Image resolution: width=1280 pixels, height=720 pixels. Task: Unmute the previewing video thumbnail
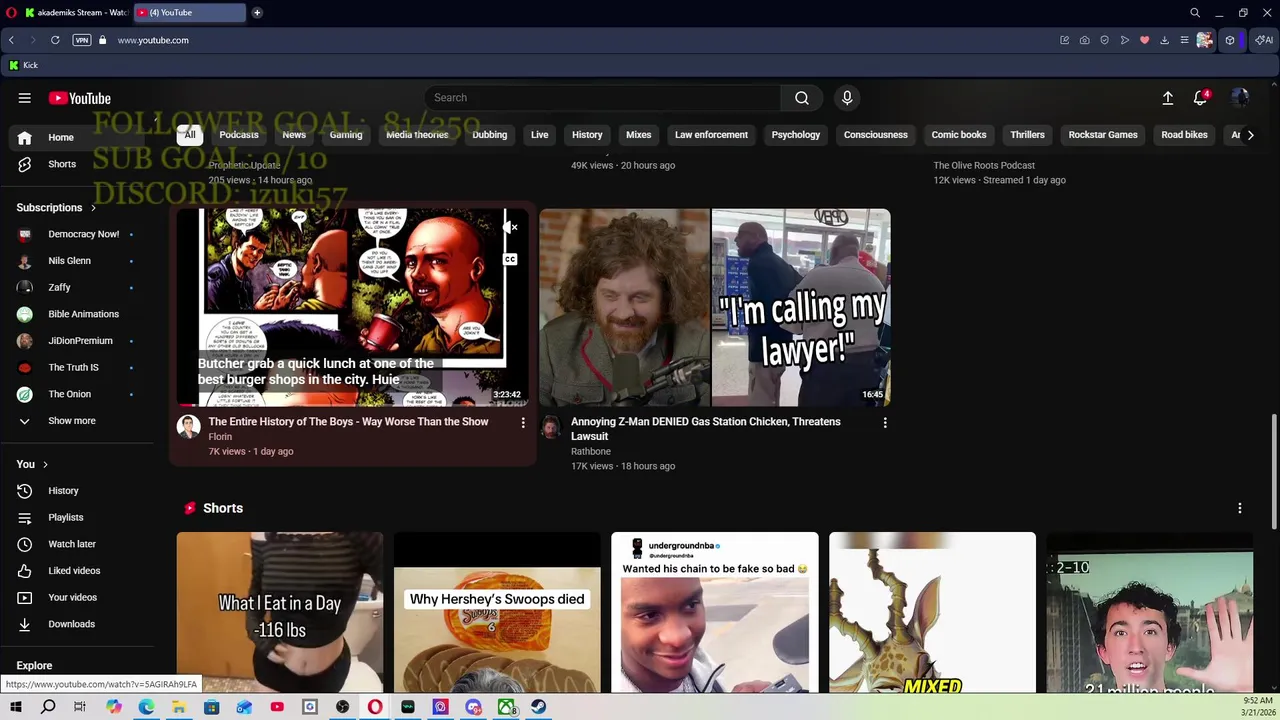click(510, 228)
